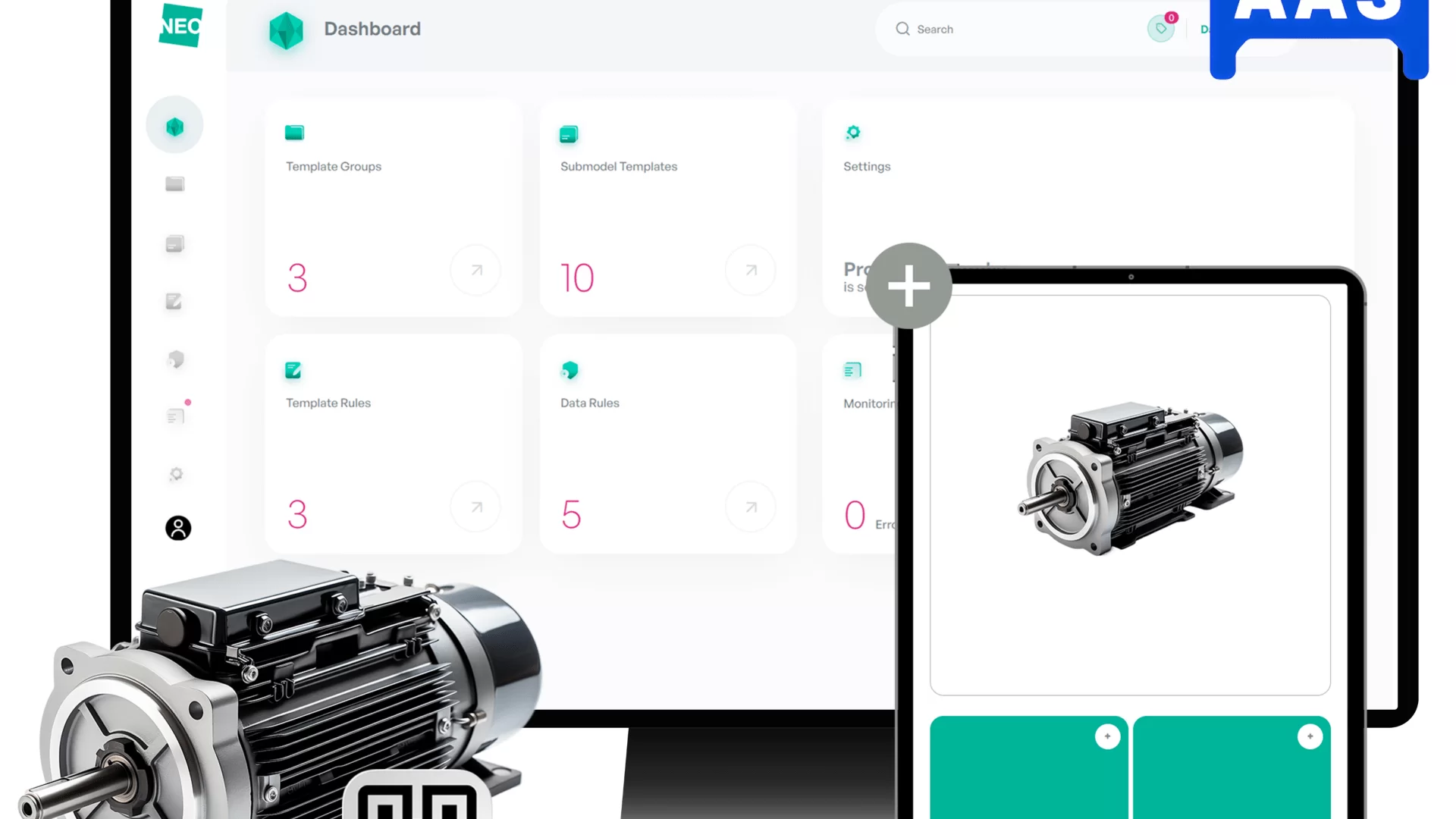The image size is (1456, 819).
Task: Open Template Groups via its arrow button
Action: click(x=476, y=270)
